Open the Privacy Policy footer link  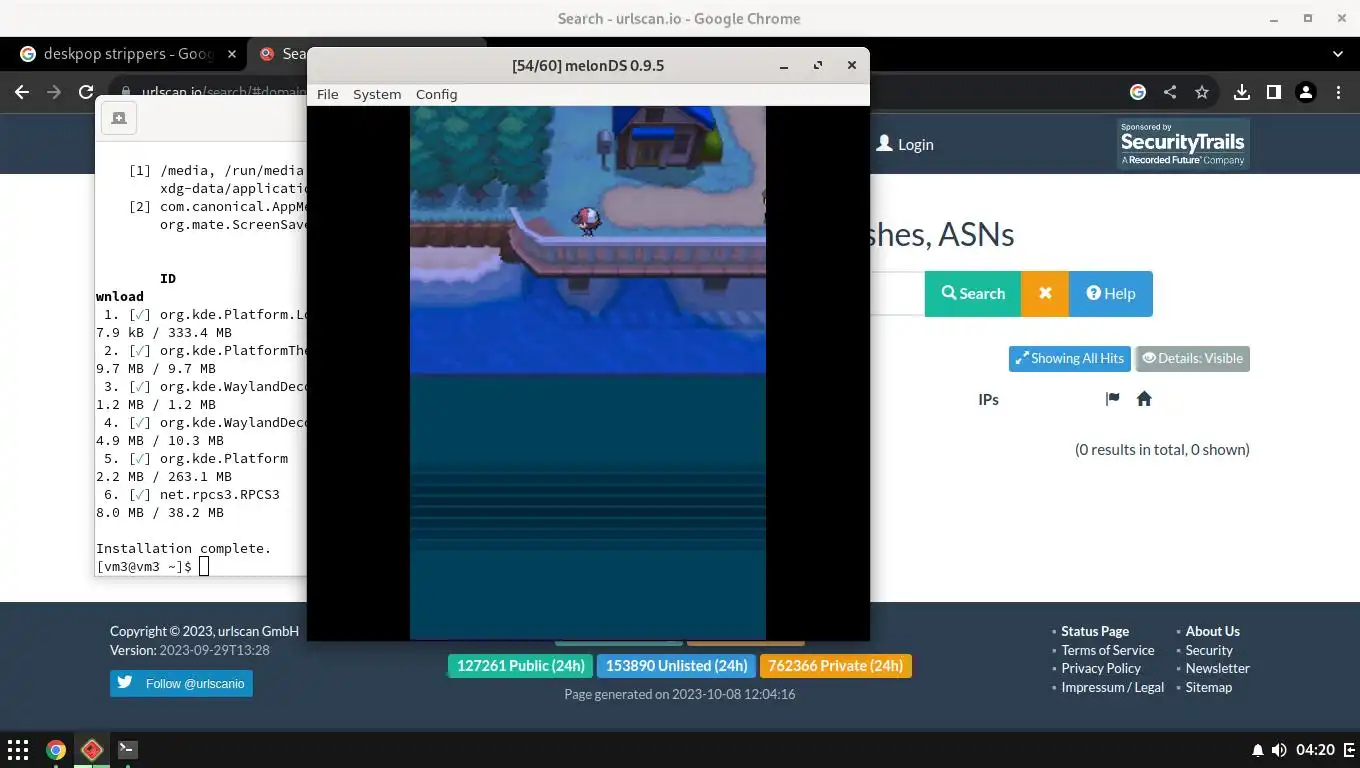tap(1101, 668)
